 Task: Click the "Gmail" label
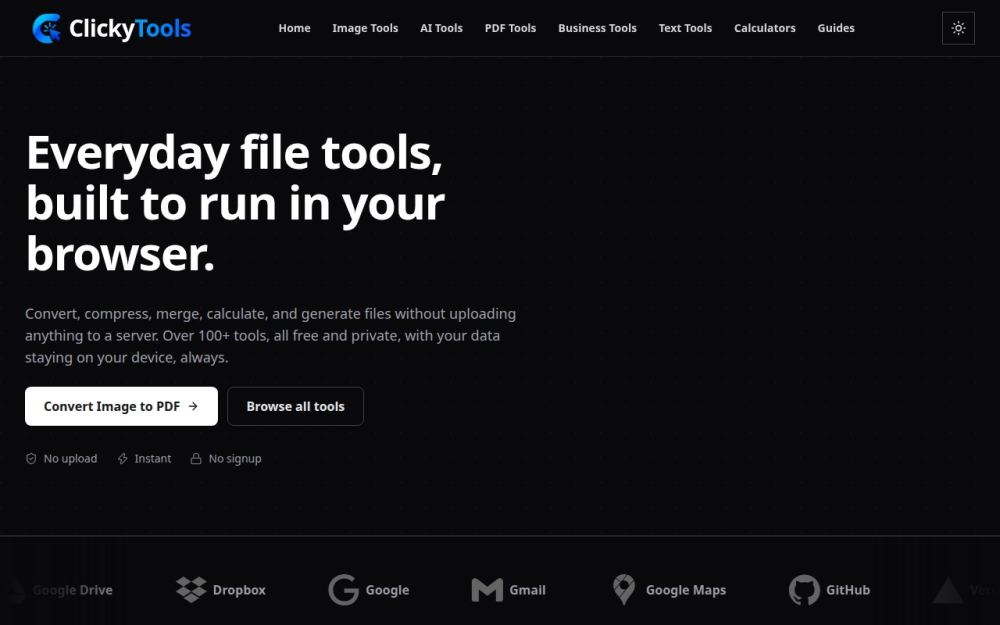(x=527, y=590)
